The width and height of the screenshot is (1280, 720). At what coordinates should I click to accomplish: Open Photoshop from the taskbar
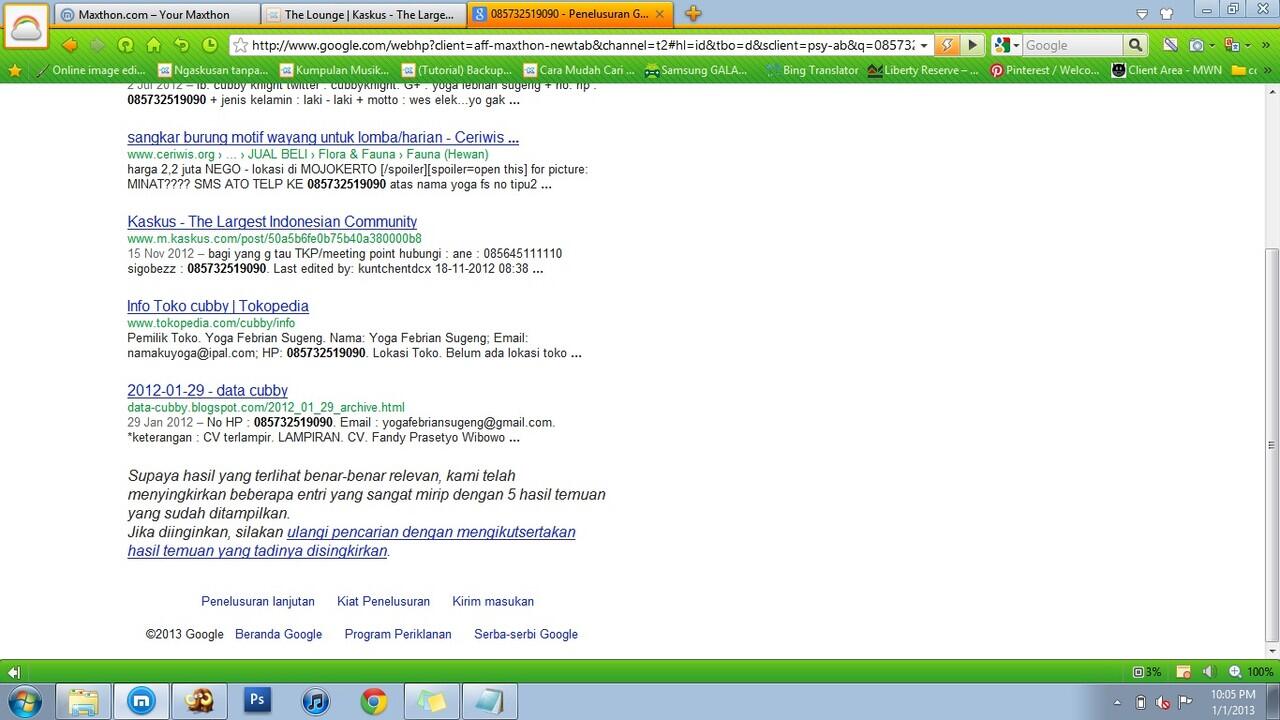(x=257, y=701)
